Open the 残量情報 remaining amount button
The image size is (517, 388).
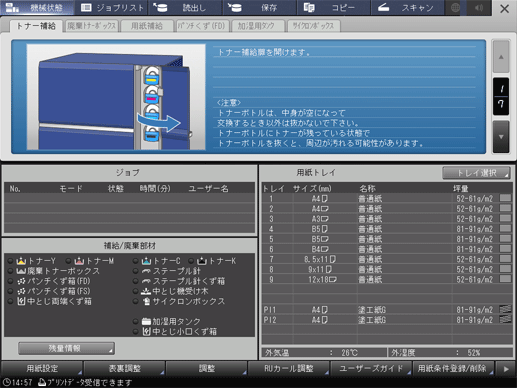[66, 348]
